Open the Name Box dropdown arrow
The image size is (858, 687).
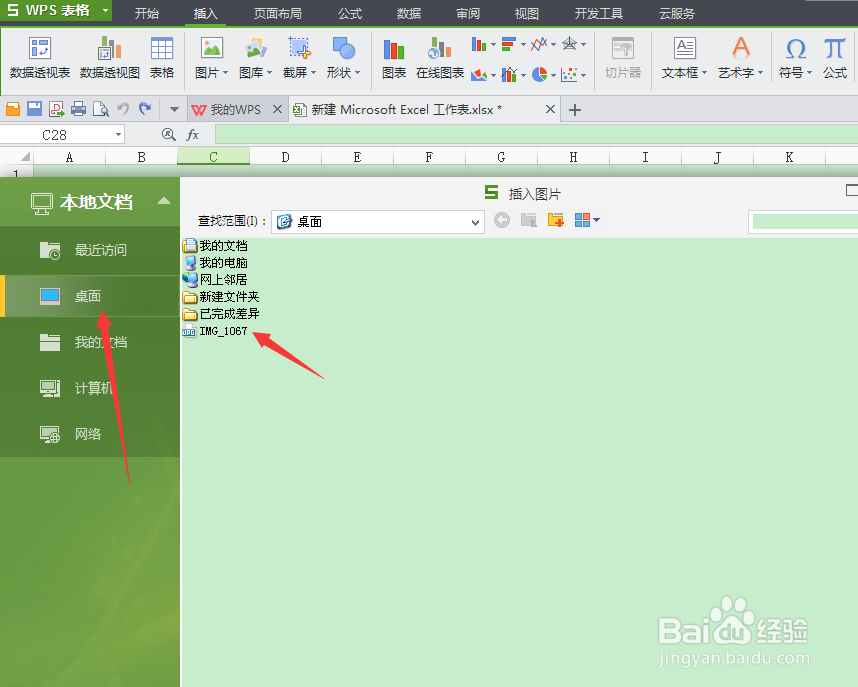pyautogui.click(x=118, y=135)
